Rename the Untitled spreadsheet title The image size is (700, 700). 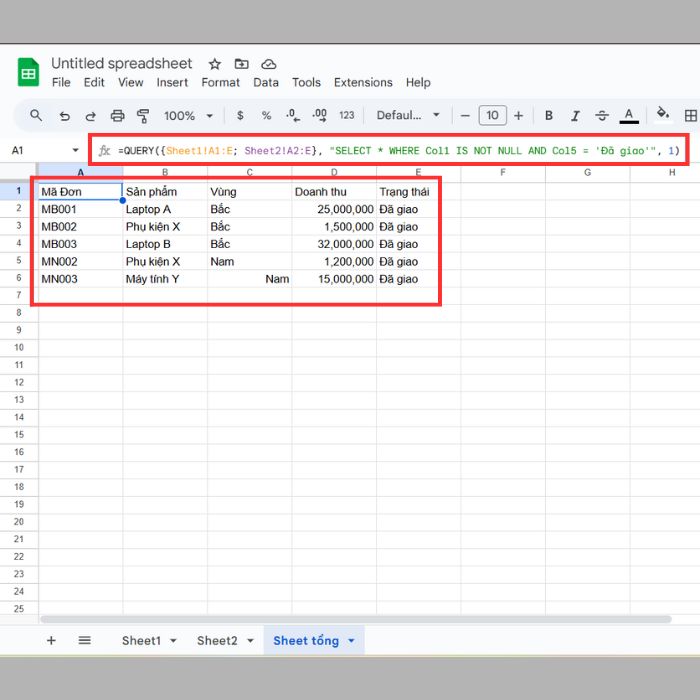[x=122, y=63]
